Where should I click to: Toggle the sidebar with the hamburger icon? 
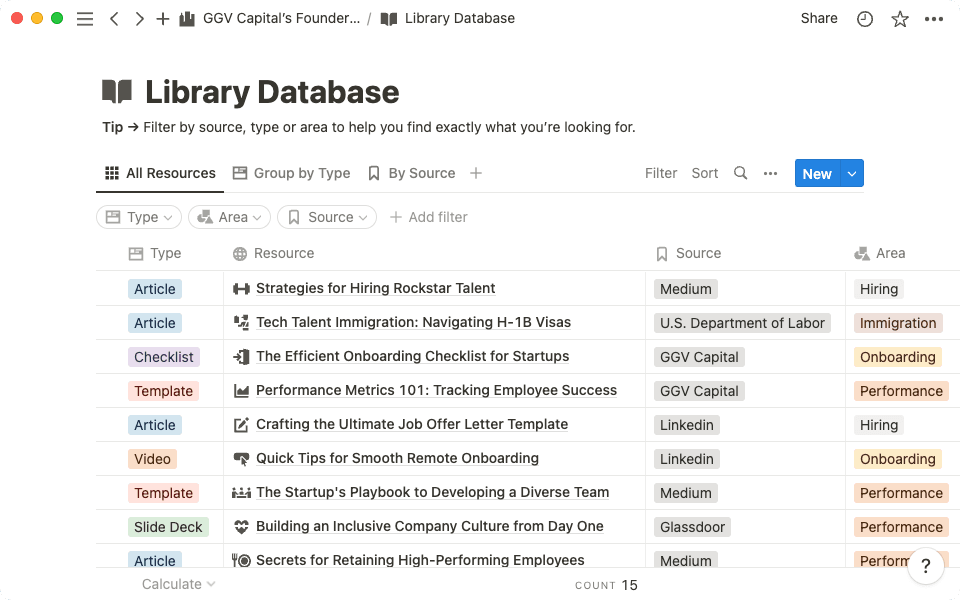(x=85, y=18)
